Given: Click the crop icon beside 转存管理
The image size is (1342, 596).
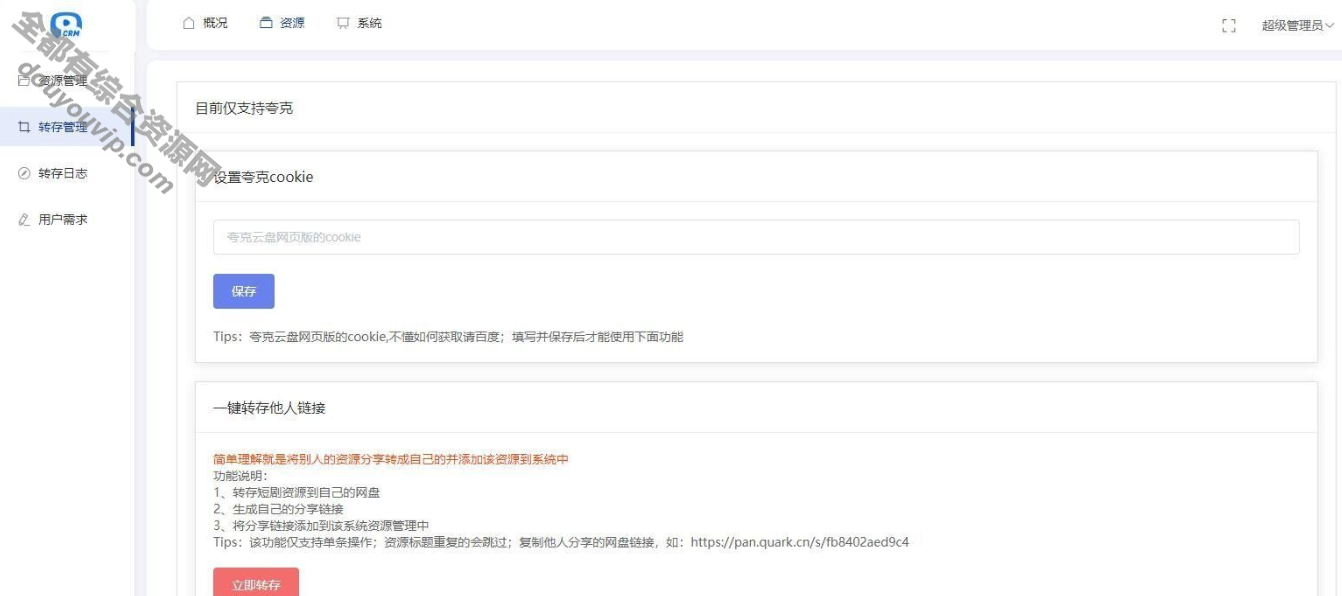Looking at the screenshot, I should 24,127.
